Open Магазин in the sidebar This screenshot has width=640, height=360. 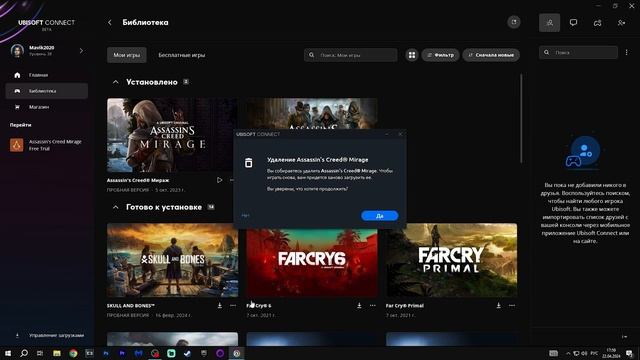tap(47, 107)
